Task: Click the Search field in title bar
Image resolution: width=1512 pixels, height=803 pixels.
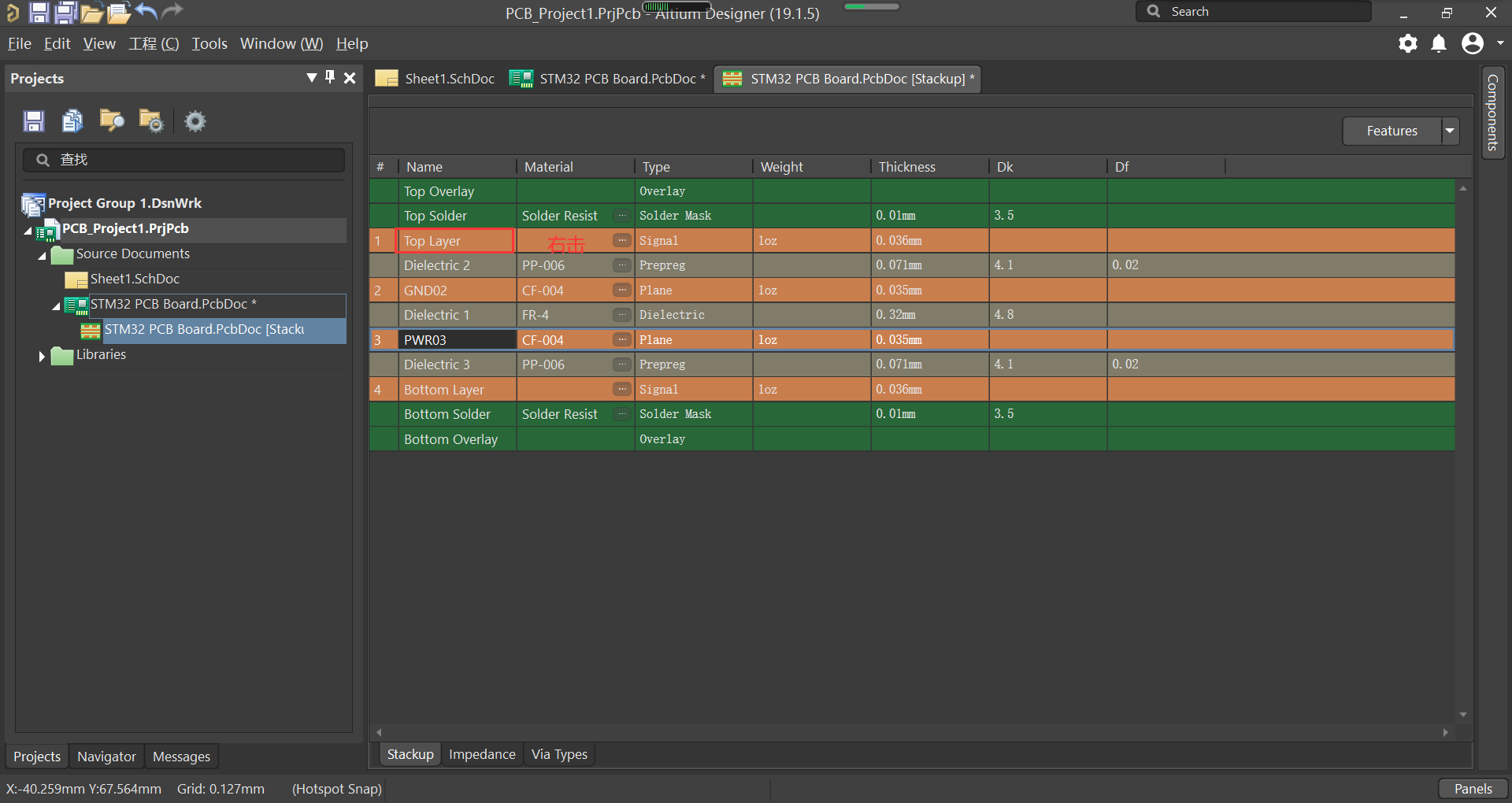Action: pos(1254,12)
